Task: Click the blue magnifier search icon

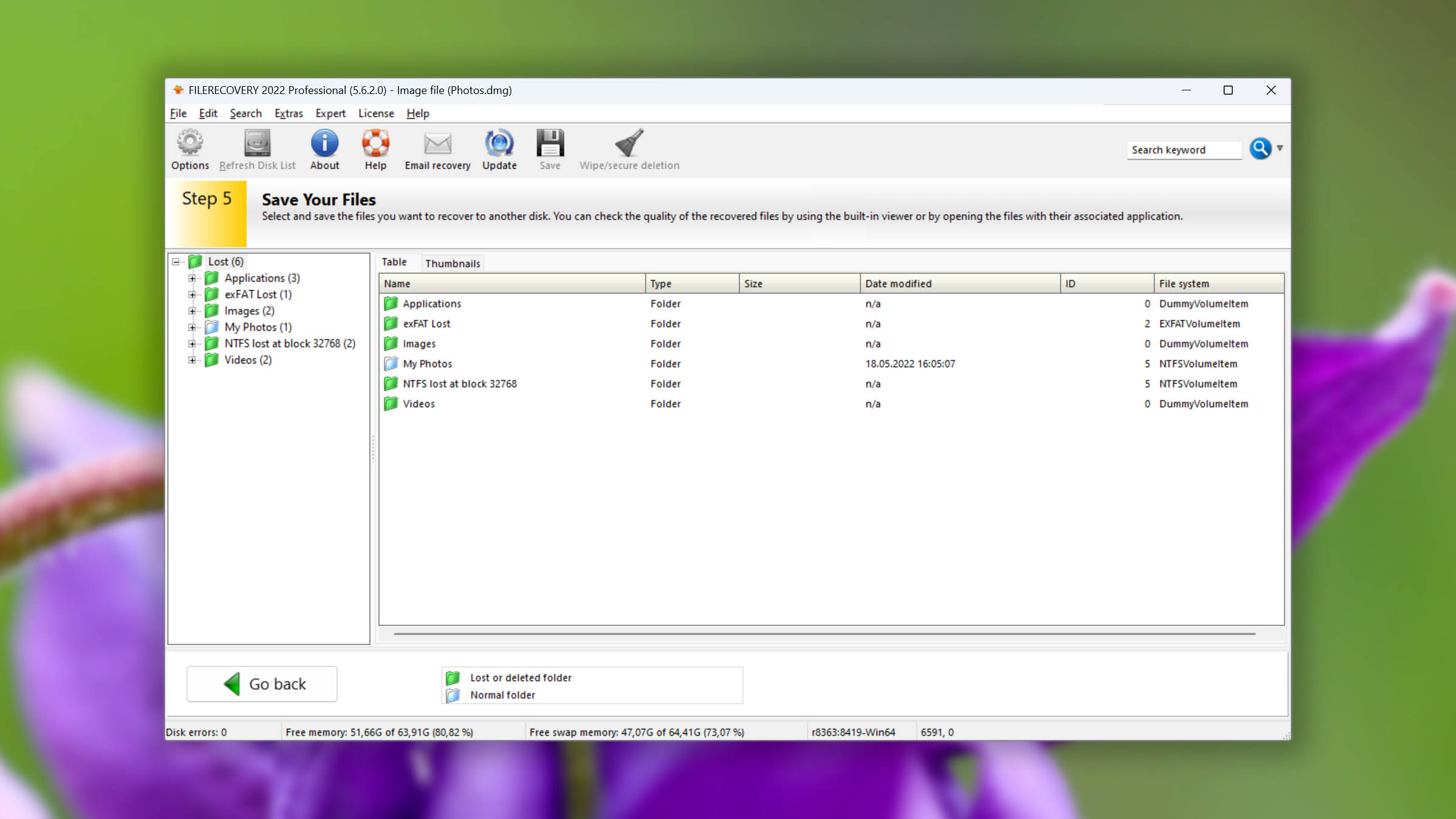Action: (x=1260, y=149)
